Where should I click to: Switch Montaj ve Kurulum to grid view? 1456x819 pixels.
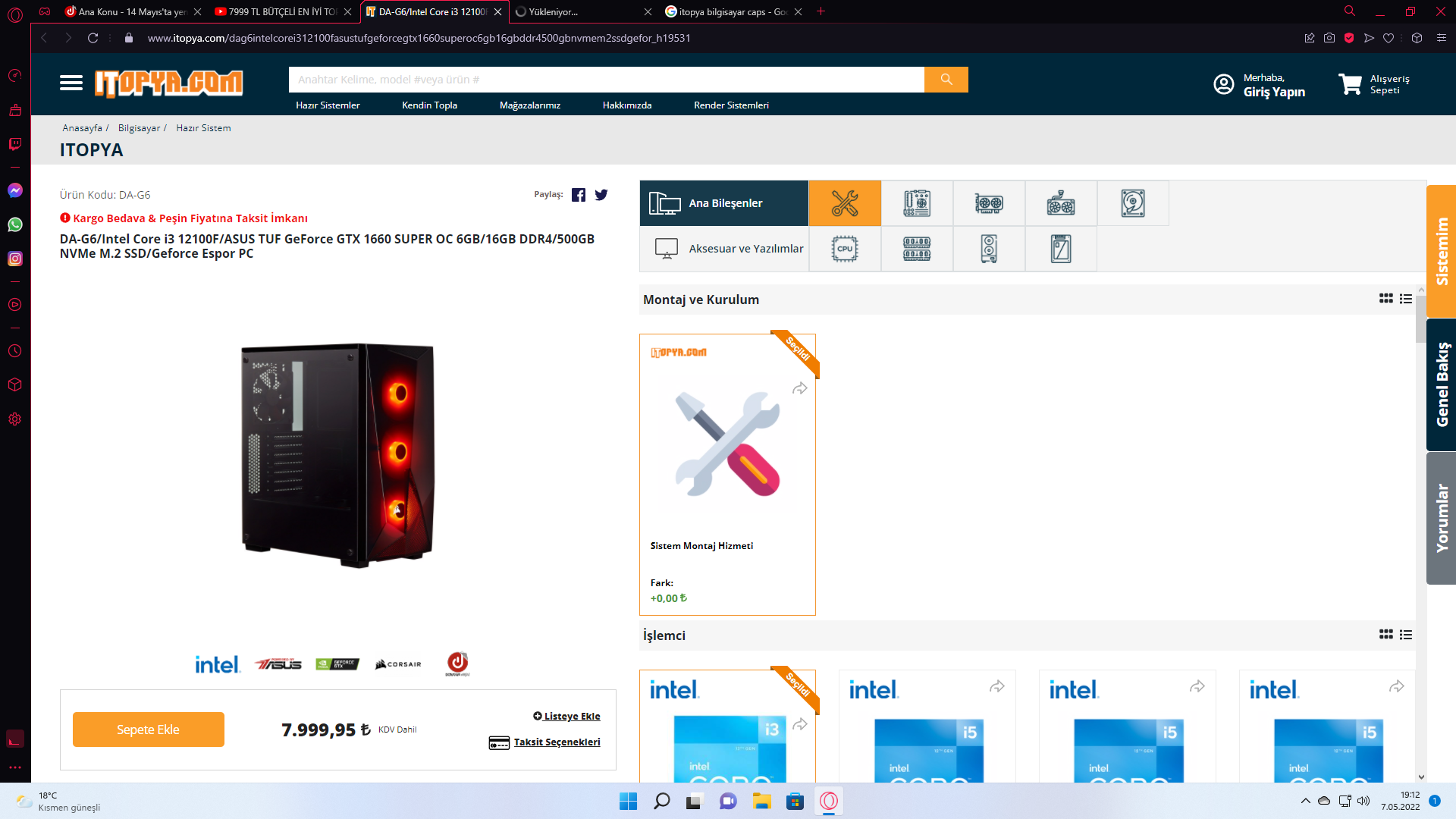[1385, 299]
